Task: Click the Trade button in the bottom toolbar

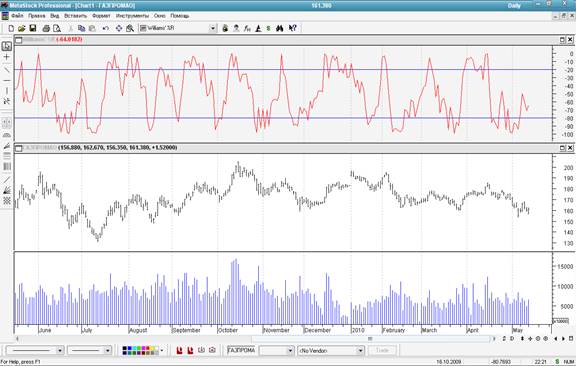Action: click(382, 350)
